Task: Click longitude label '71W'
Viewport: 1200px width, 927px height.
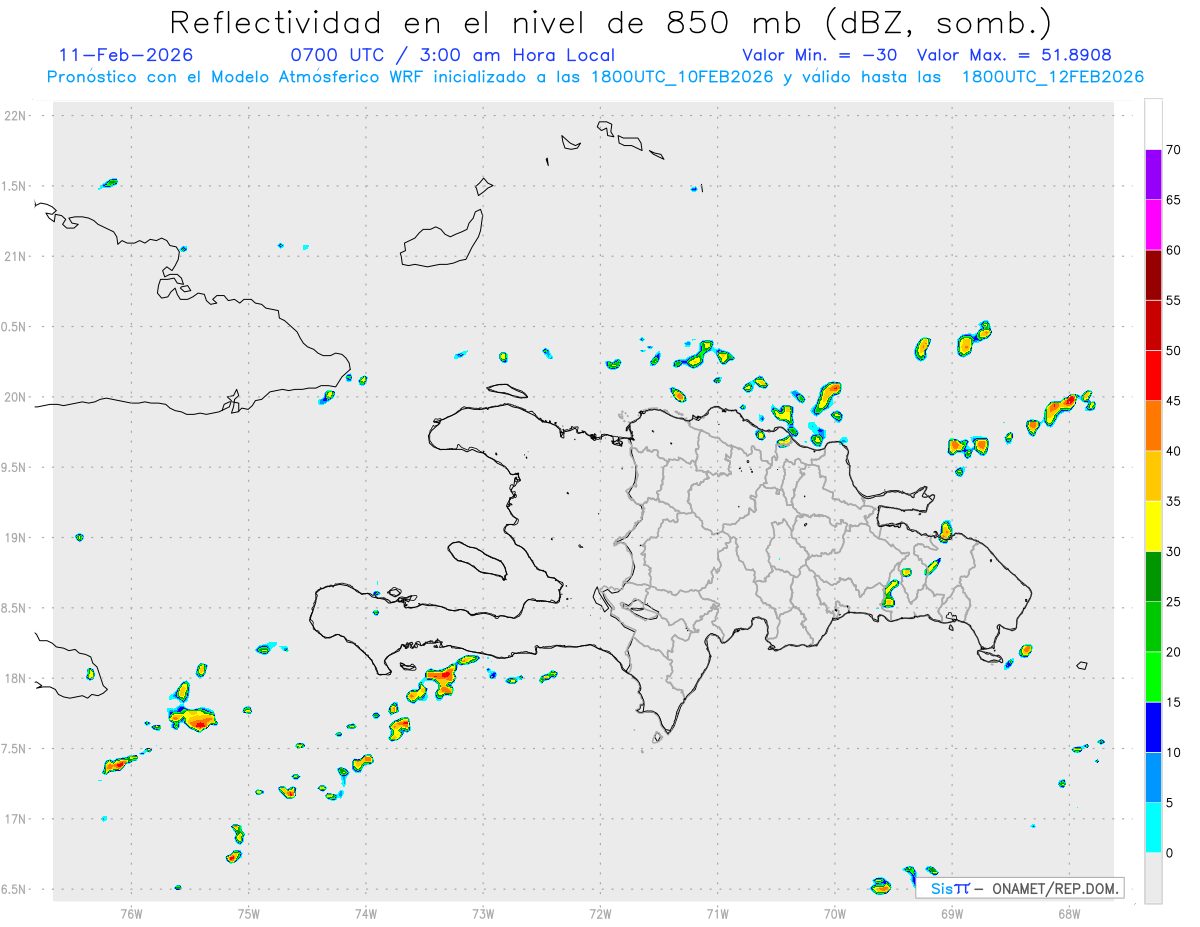Action: point(717,913)
